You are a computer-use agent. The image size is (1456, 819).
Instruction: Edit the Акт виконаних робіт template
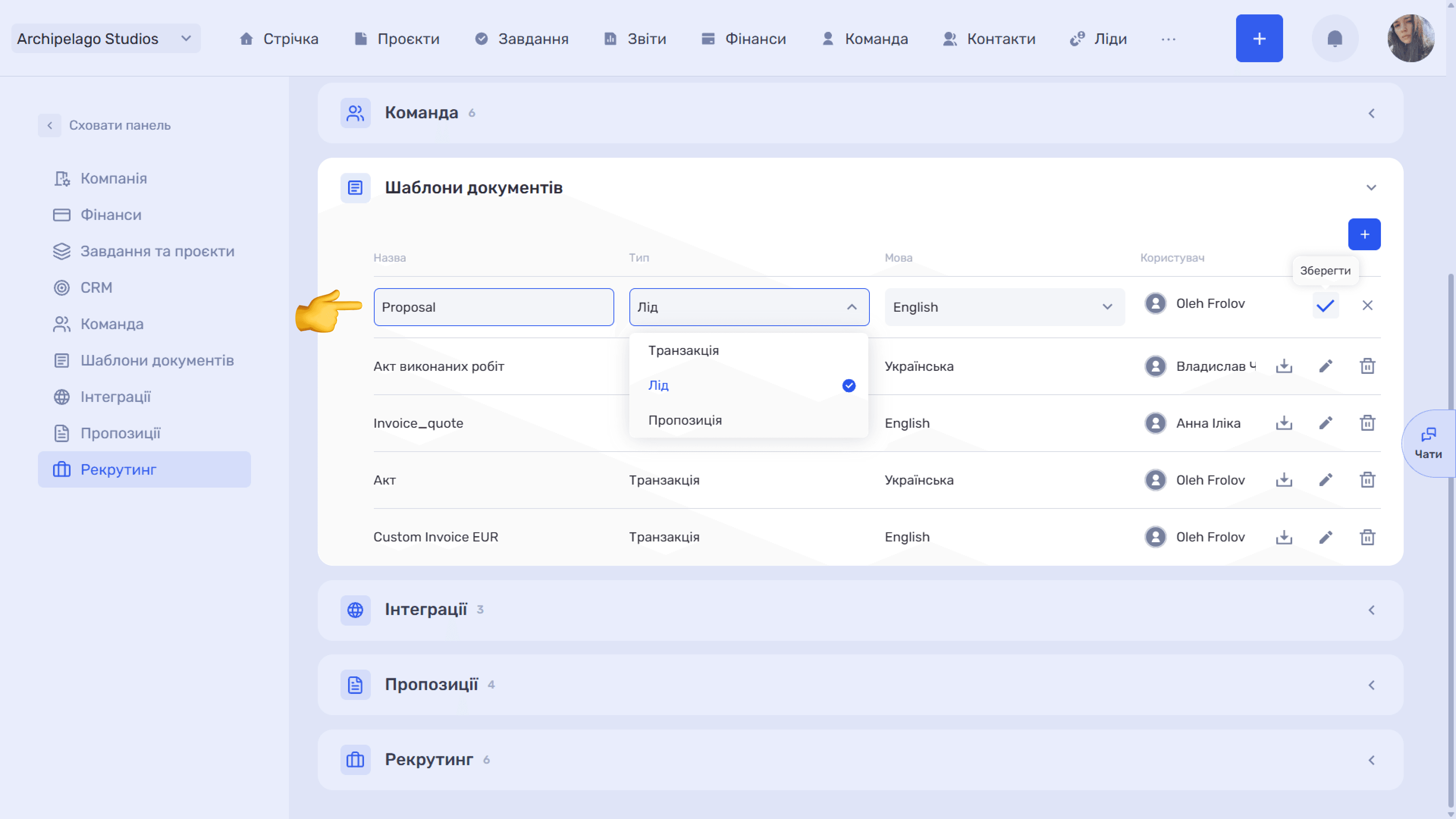pyautogui.click(x=1326, y=366)
